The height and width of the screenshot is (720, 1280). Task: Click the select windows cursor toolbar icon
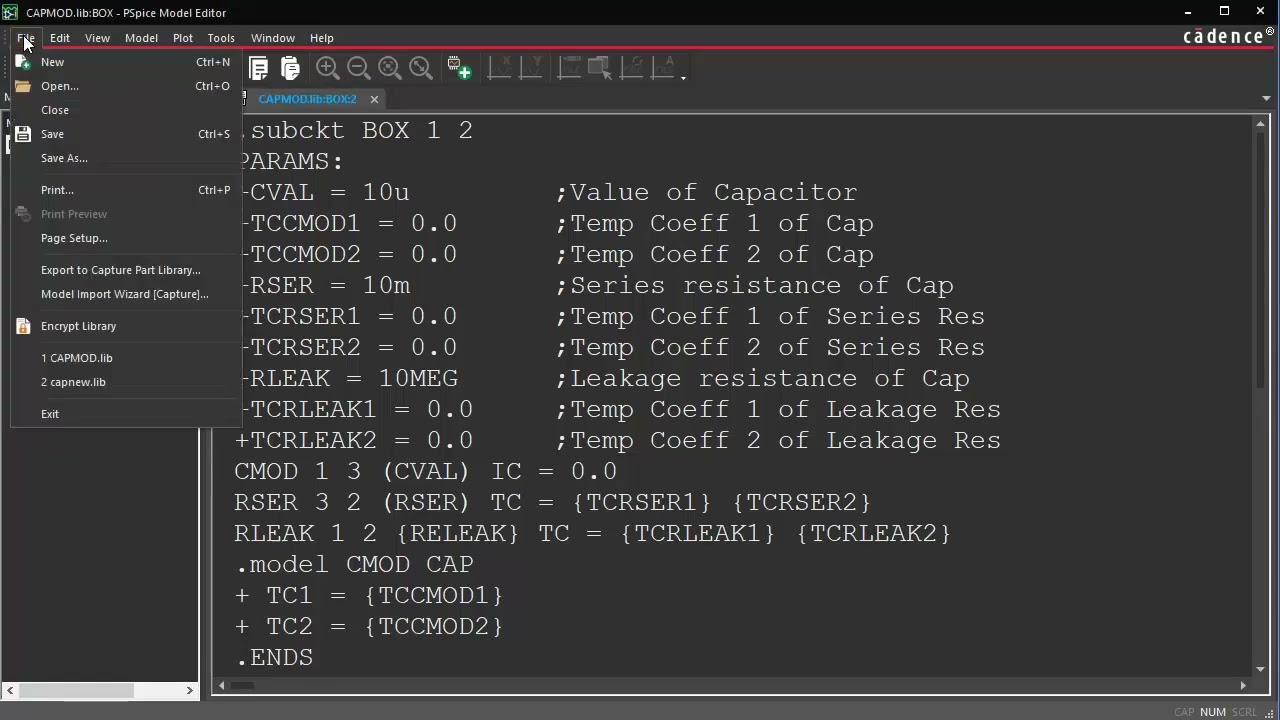[x=600, y=68]
